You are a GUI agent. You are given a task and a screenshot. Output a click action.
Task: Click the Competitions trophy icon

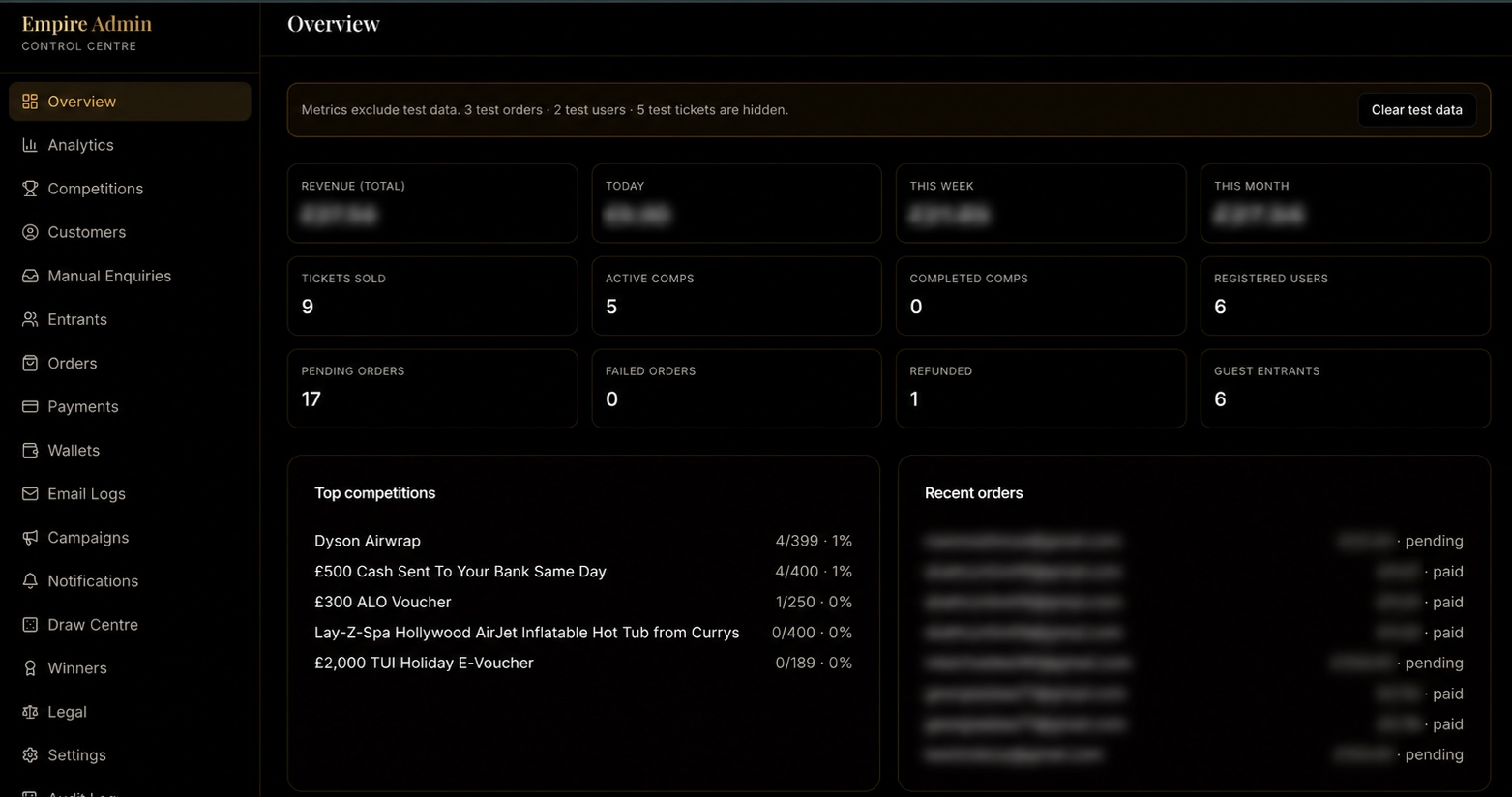tap(30, 189)
